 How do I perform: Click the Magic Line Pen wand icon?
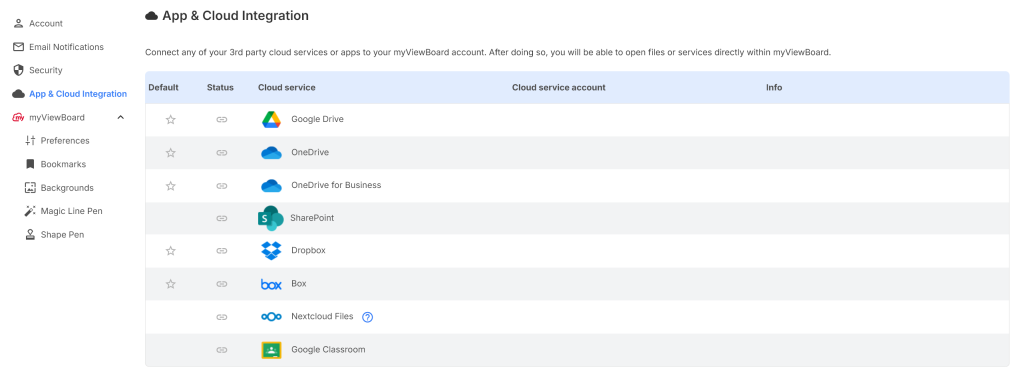click(30, 211)
